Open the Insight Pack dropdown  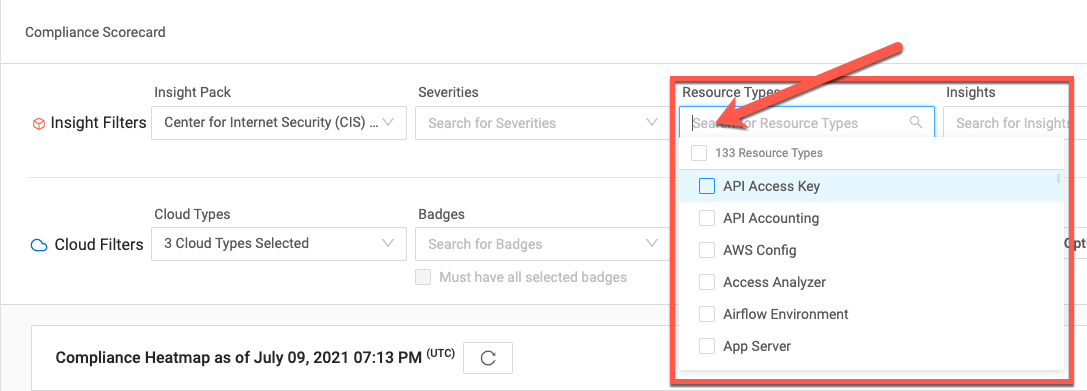click(279, 123)
